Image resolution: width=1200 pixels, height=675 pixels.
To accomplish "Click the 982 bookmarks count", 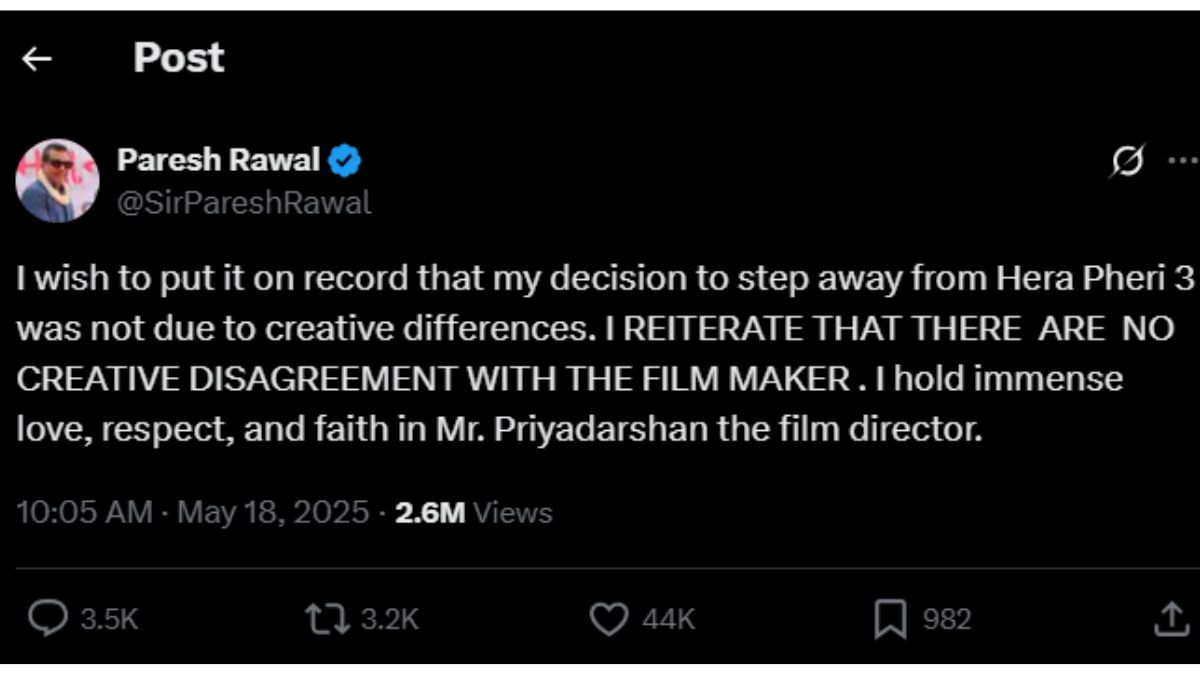I will pyautogui.click(x=946, y=620).
